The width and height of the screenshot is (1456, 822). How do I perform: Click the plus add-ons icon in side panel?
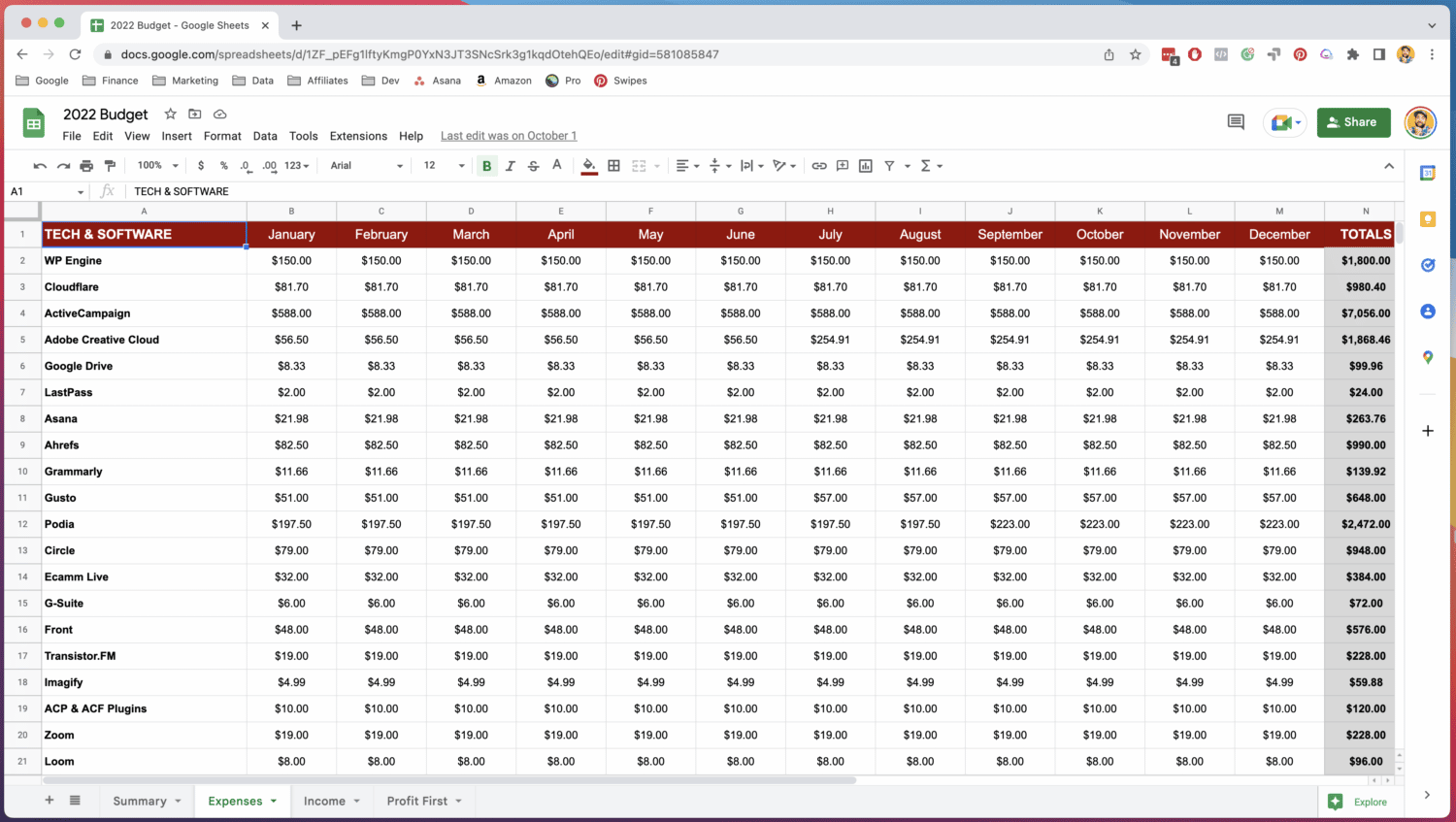point(1428,431)
